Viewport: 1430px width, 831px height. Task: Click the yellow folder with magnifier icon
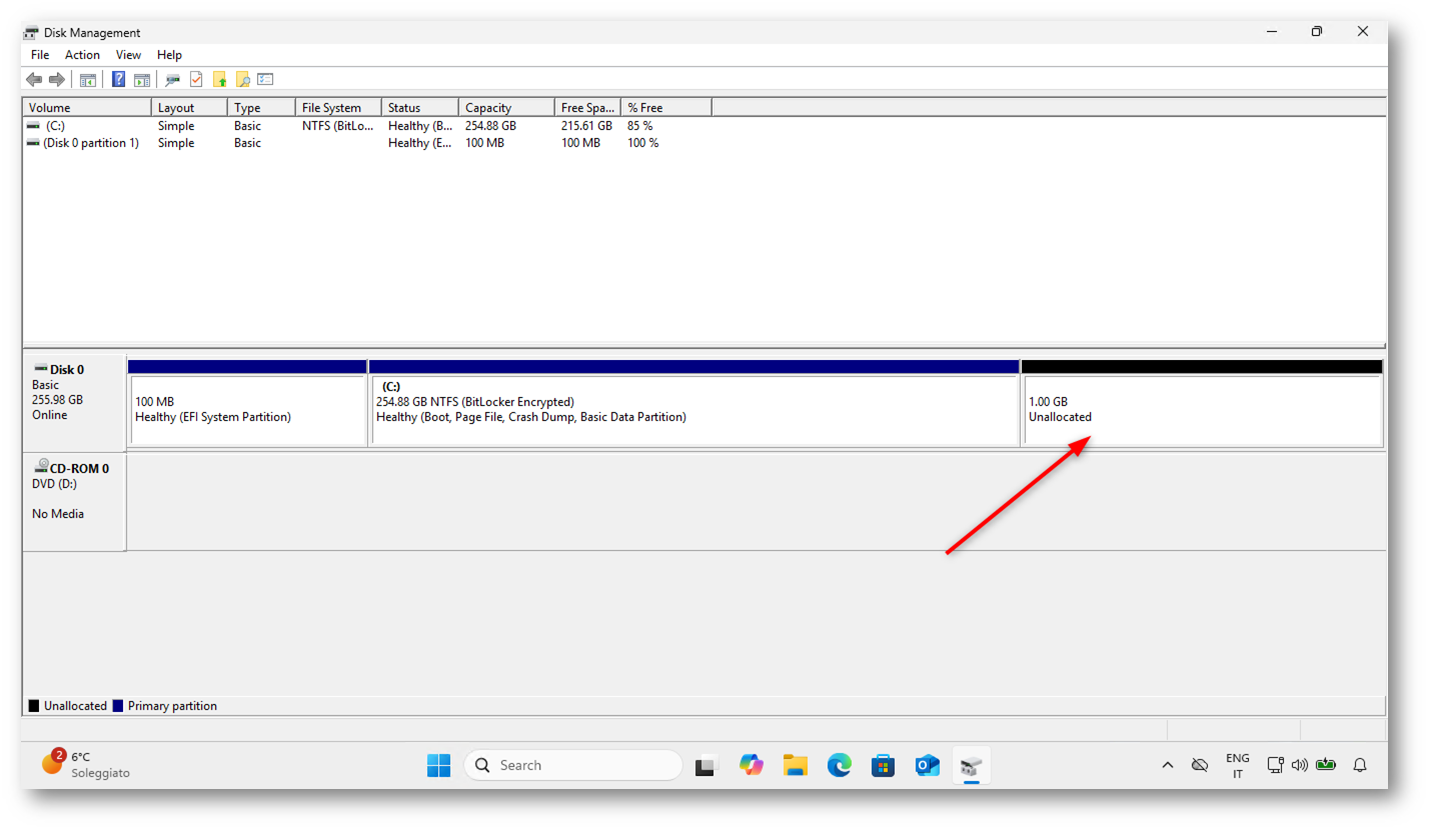(242, 80)
